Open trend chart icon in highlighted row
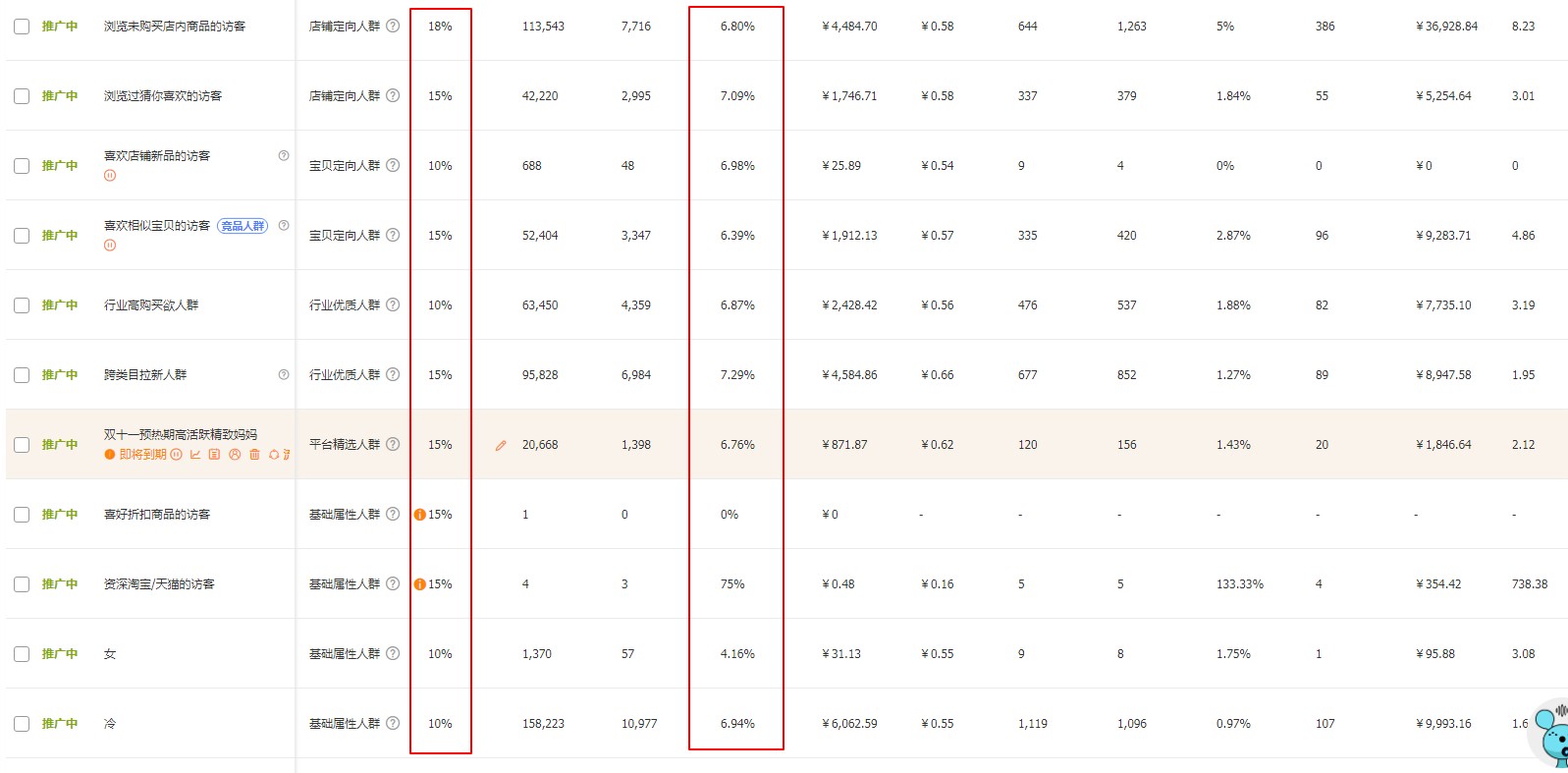This screenshot has width=1568, height=773. (195, 454)
